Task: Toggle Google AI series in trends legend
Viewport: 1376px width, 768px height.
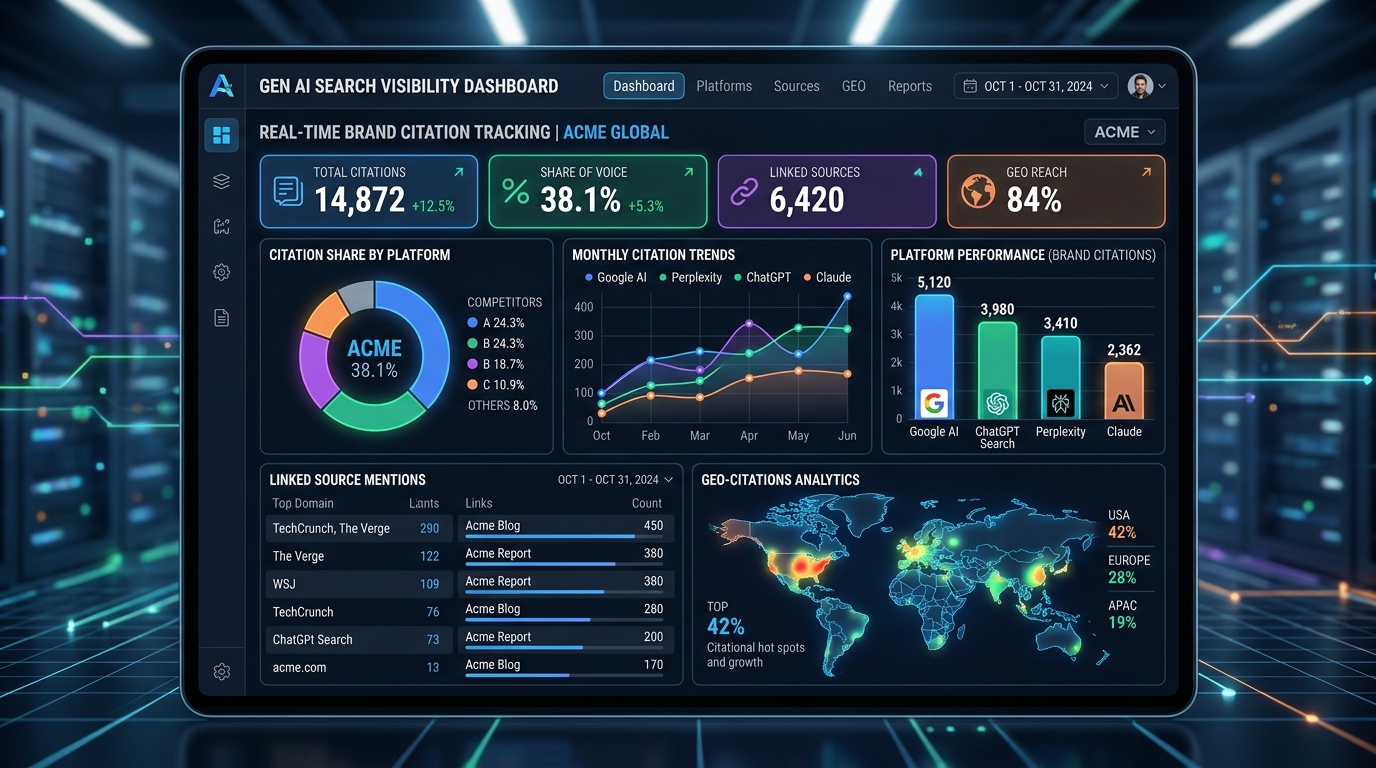Action: click(x=615, y=277)
